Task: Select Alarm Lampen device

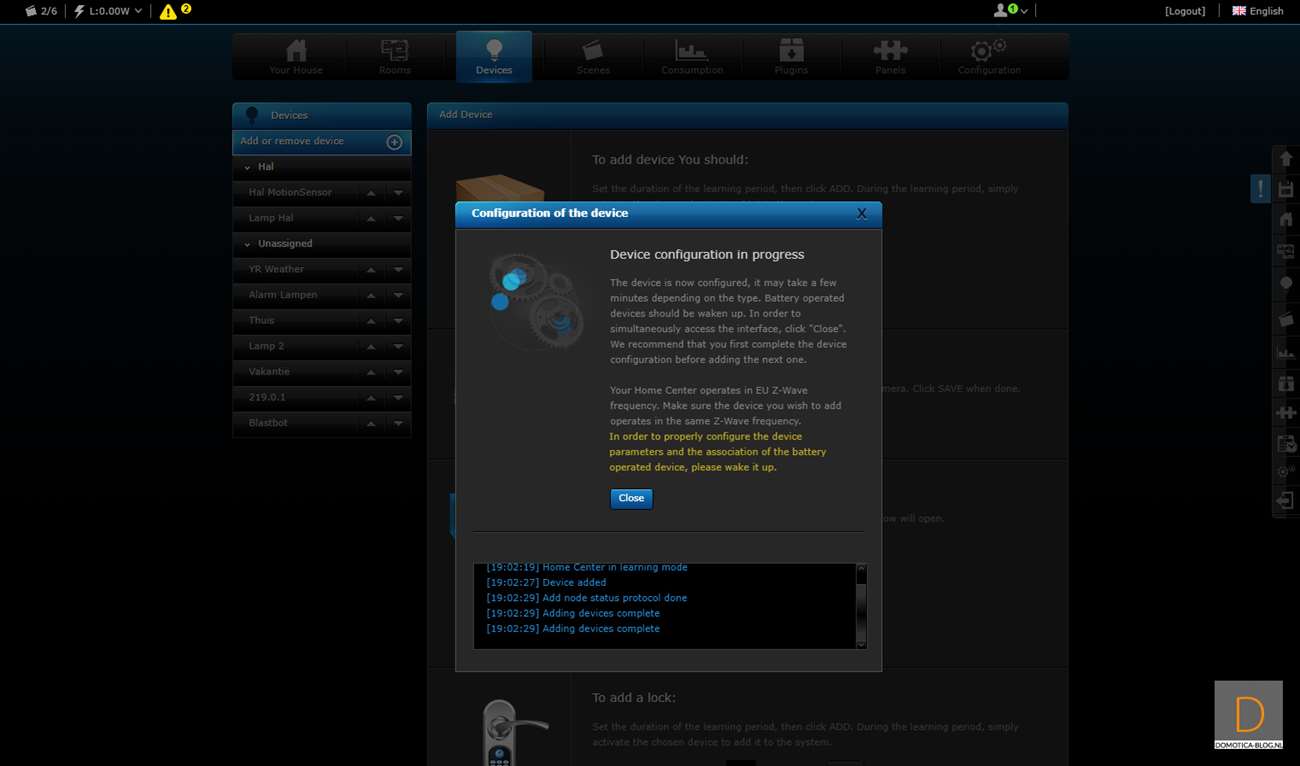Action: pos(283,295)
